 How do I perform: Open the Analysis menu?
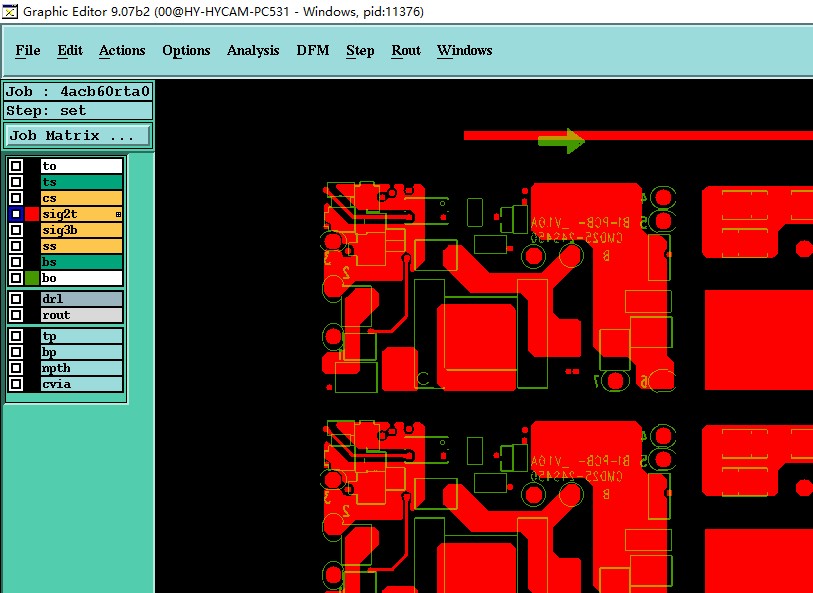253,50
